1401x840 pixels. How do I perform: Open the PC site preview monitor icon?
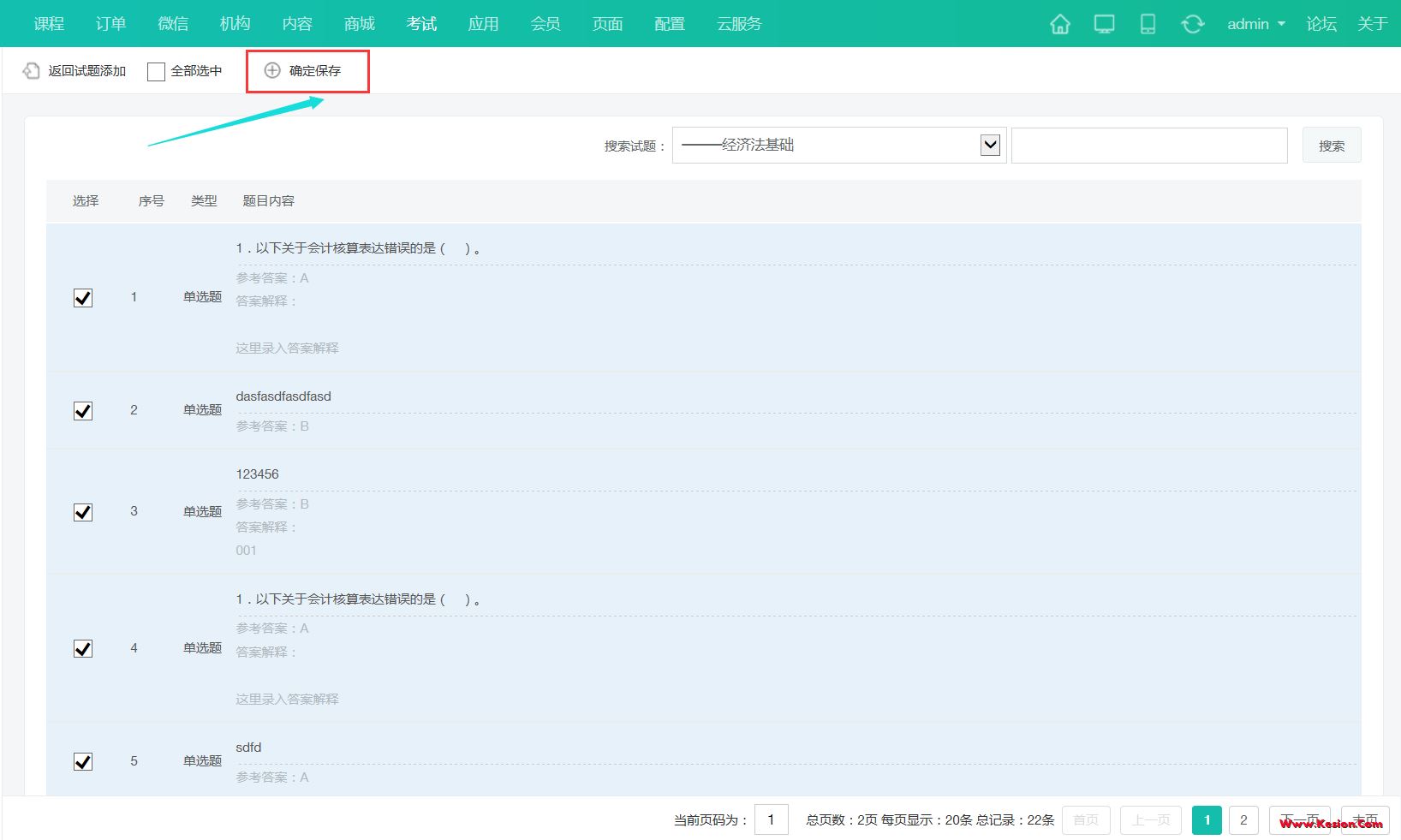1104,24
